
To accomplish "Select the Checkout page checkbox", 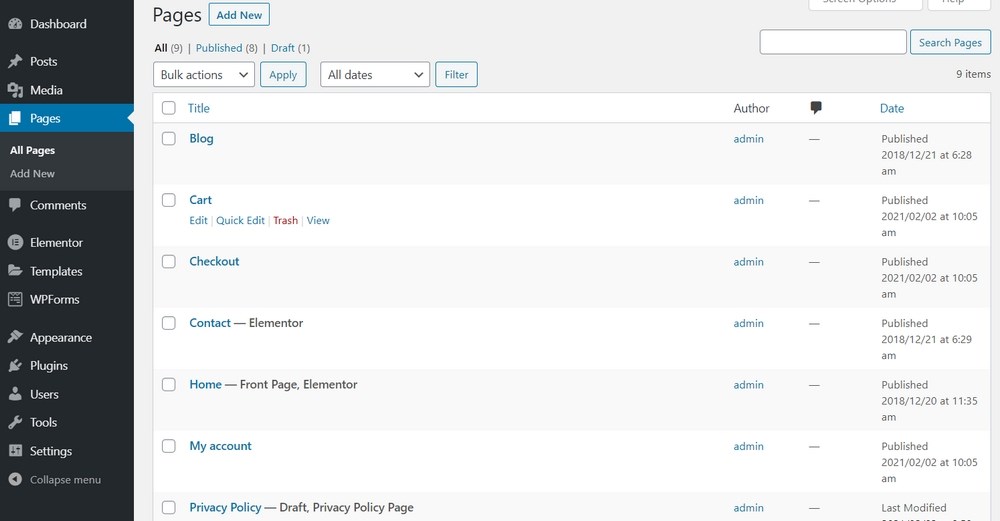I will [x=168, y=261].
